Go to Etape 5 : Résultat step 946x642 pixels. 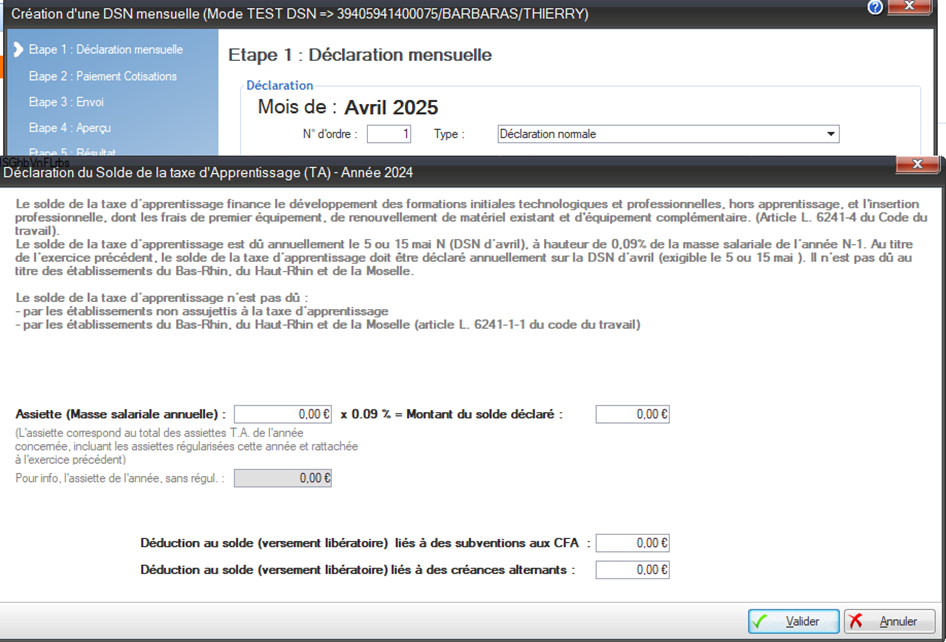[x=72, y=152]
